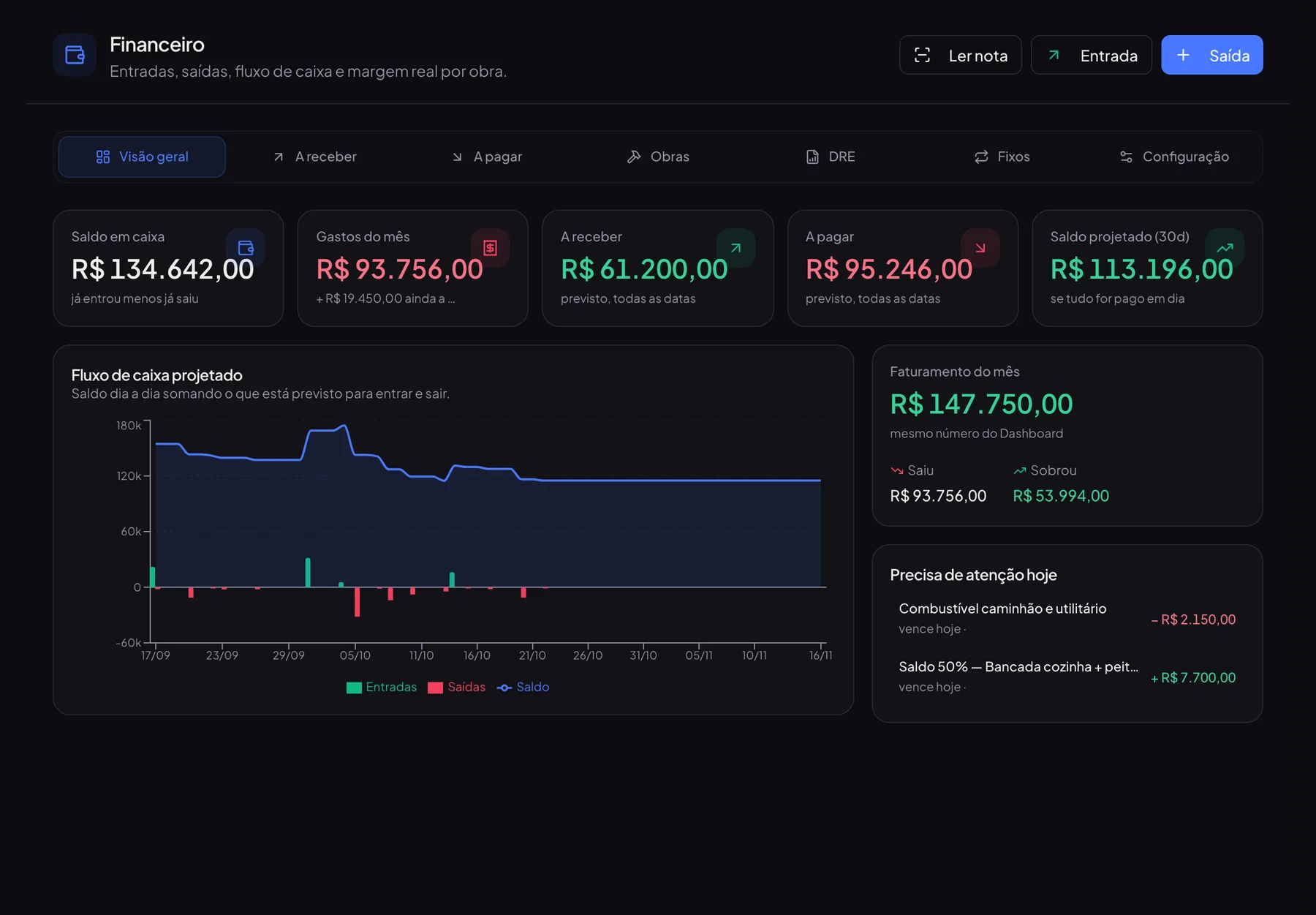This screenshot has height=915, width=1316.
Task: Click the R$ 134.642,00 cash balance value
Action: [x=162, y=270]
